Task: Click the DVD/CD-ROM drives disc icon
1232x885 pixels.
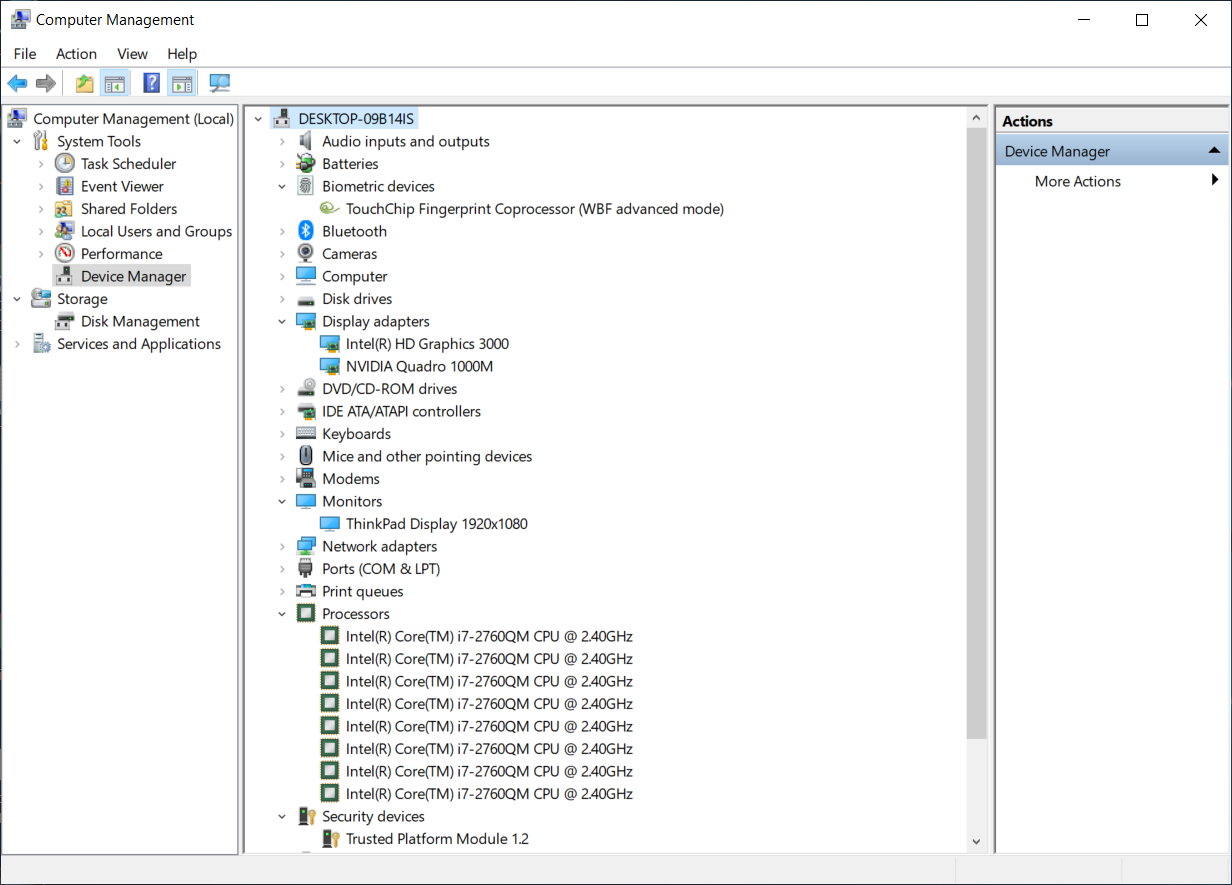Action: point(306,388)
